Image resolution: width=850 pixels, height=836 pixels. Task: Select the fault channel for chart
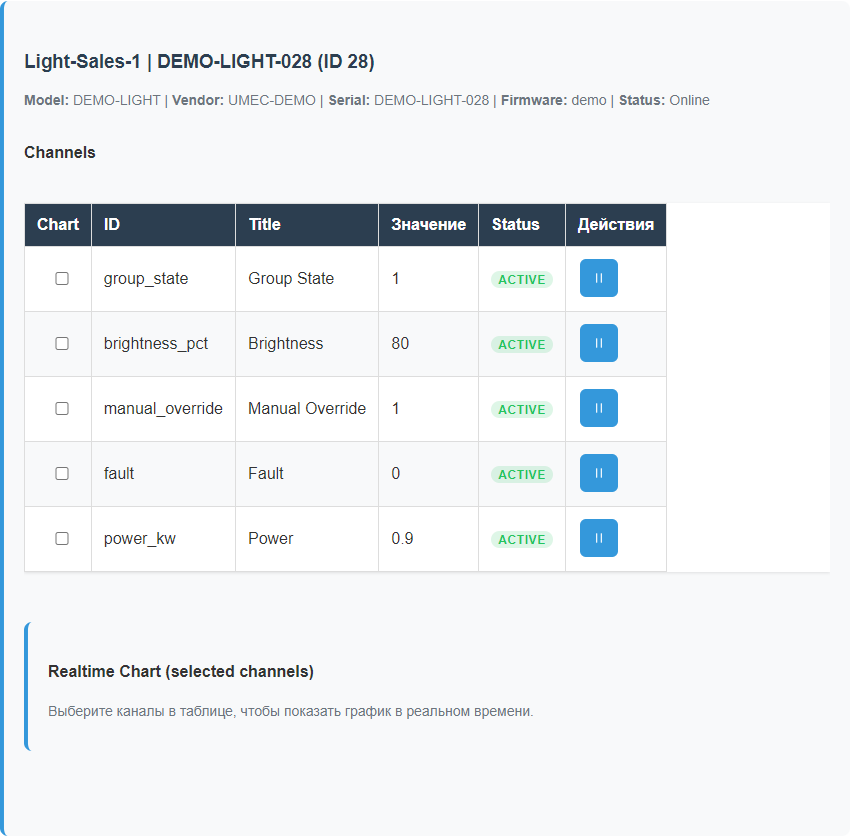[62, 473]
